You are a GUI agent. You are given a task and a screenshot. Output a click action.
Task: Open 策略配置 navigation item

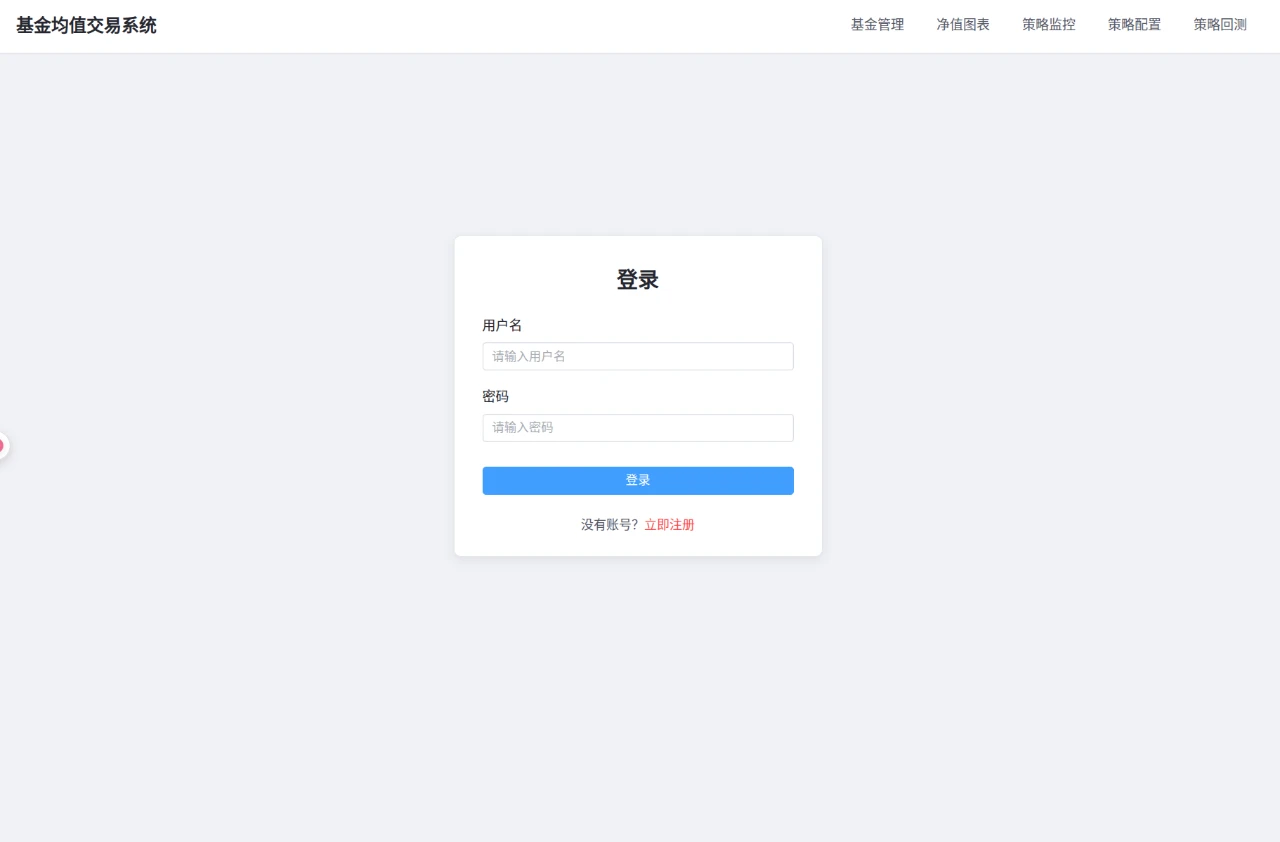[x=1134, y=25]
